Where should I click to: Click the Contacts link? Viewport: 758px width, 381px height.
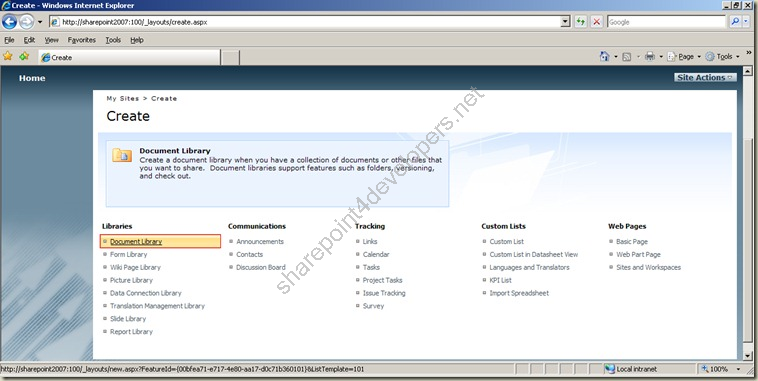(249, 254)
